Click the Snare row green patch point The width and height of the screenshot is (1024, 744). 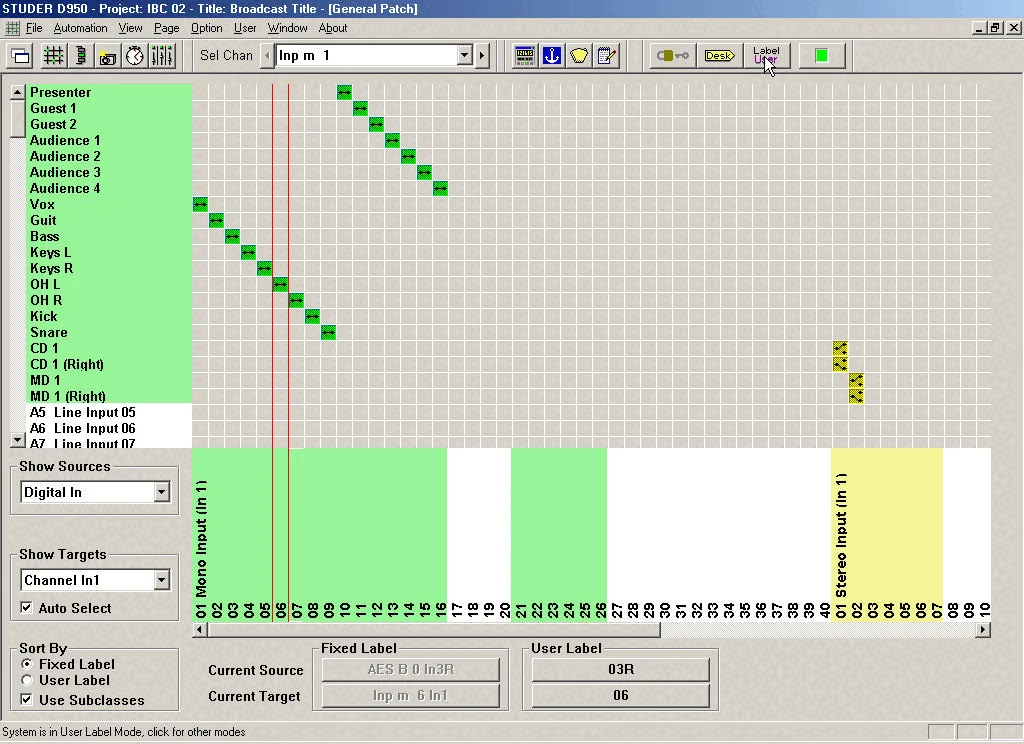click(x=328, y=332)
